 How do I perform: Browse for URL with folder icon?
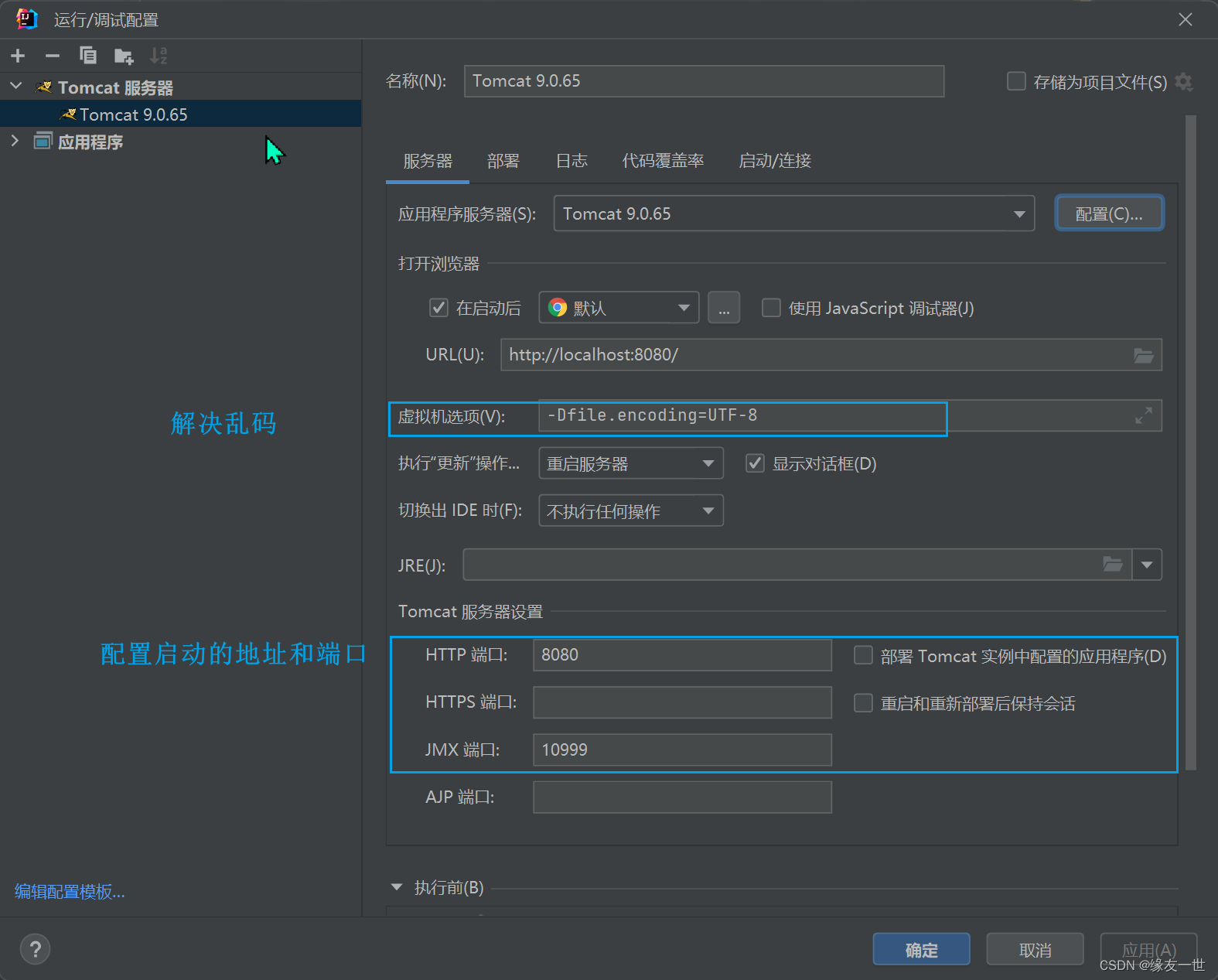click(x=1144, y=355)
